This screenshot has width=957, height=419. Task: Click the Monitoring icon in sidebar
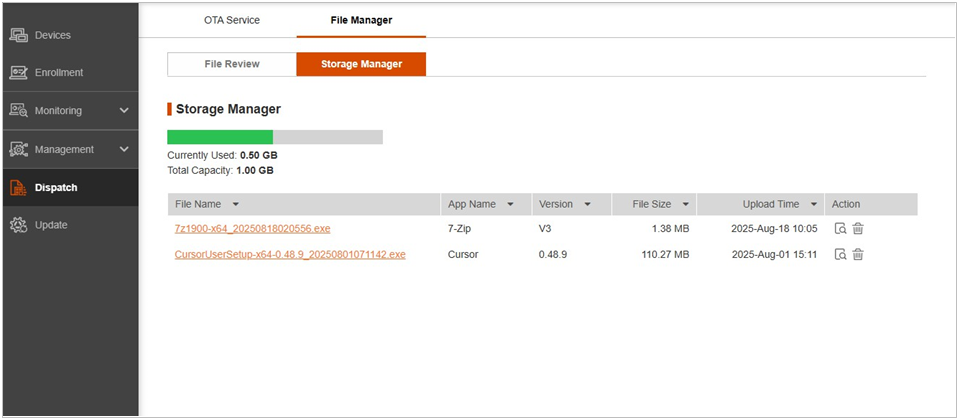(x=18, y=110)
